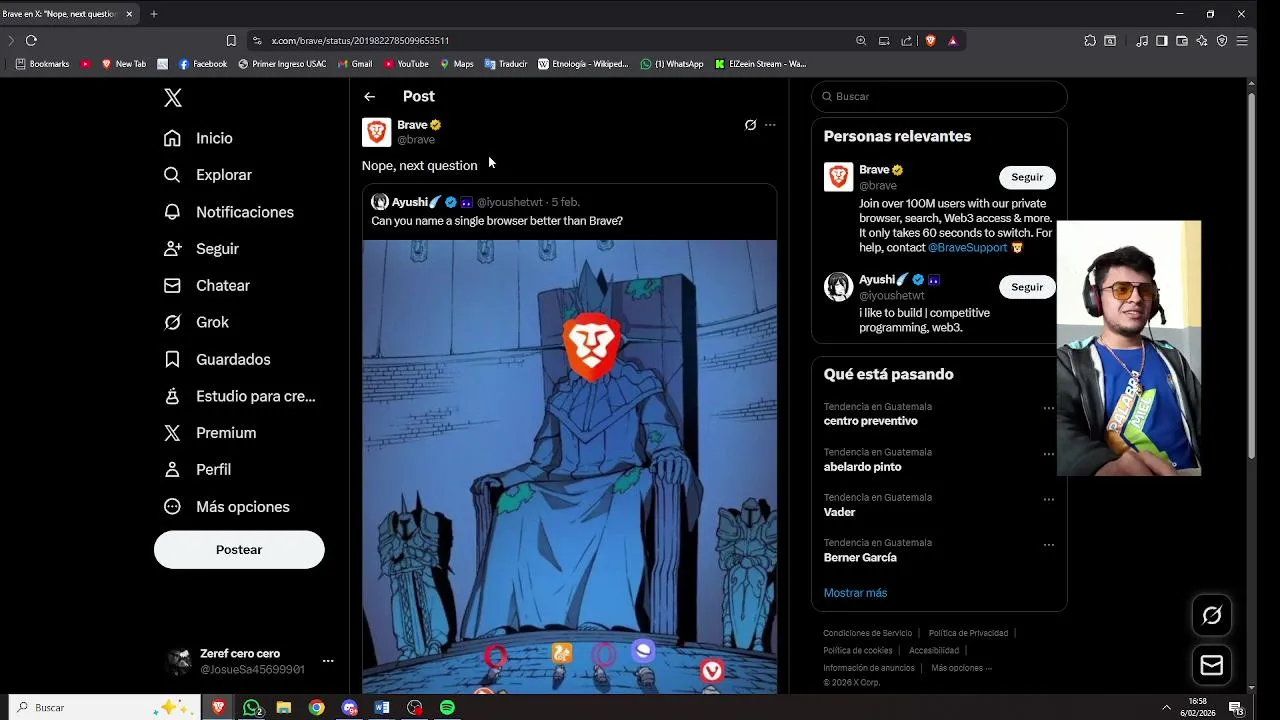Image resolution: width=1280 pixels, height=720 pixels.
Task: Open Brave Shields lion icon
Action: click(x=930, y=41)
